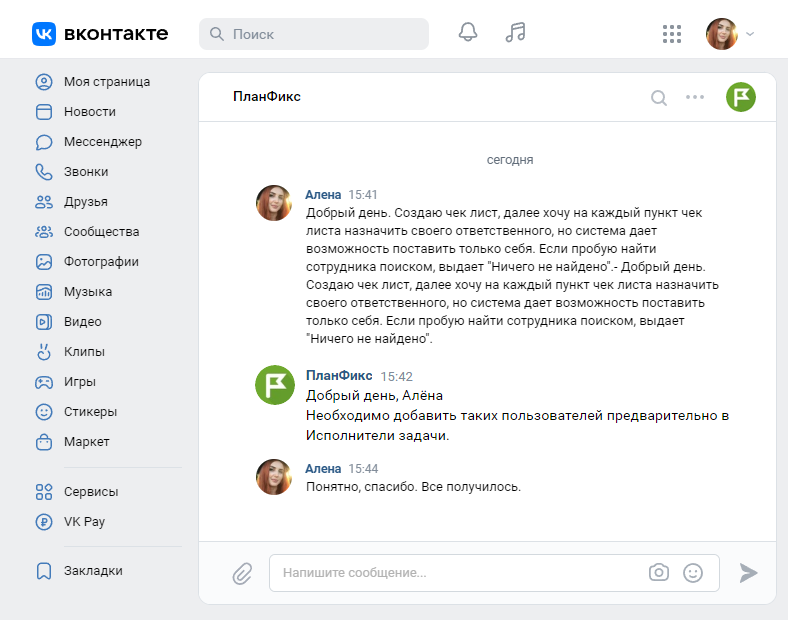The height and width of the screenshot is (620, 788).
Task: Open Алена's name link at 15:44
Action: pos(323,468)
